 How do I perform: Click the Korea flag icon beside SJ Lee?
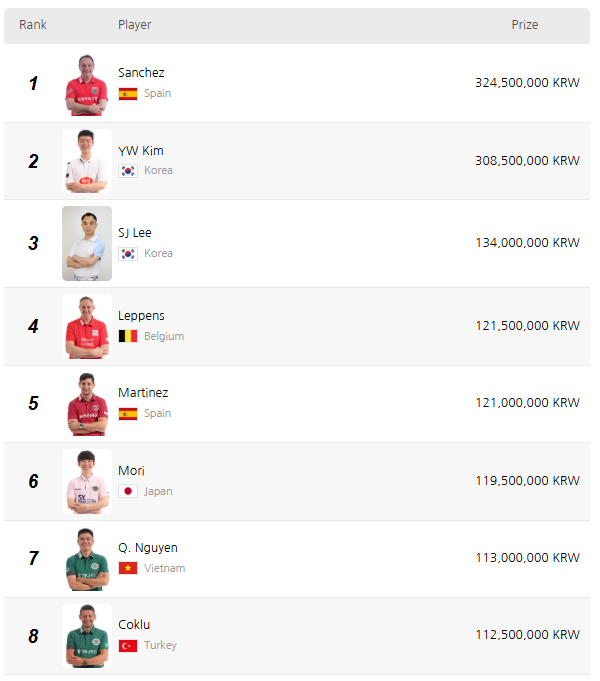click(x=128, y=253)
